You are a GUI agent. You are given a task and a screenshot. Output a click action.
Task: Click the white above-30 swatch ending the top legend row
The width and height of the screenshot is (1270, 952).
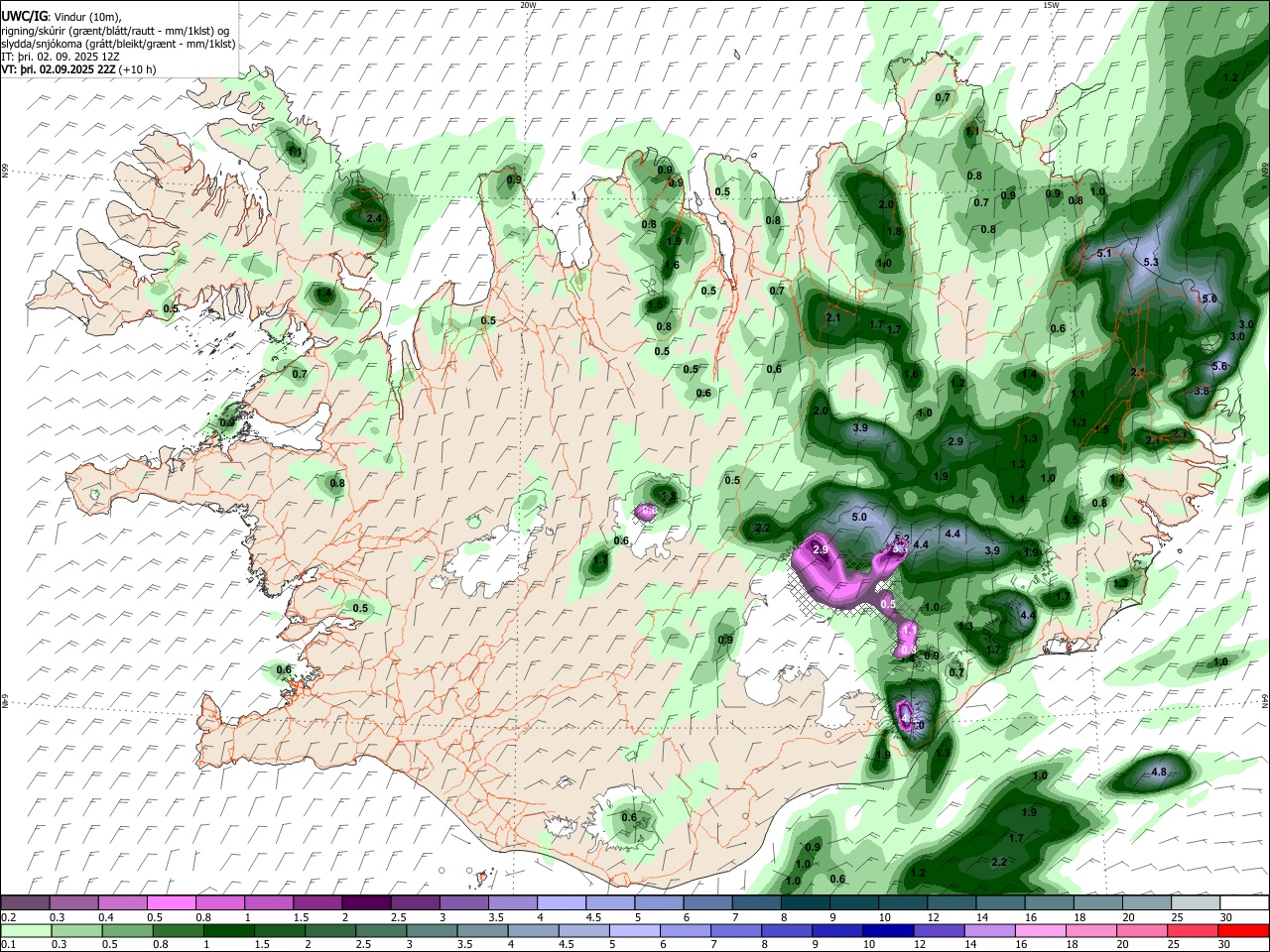tap(1244, 902)
